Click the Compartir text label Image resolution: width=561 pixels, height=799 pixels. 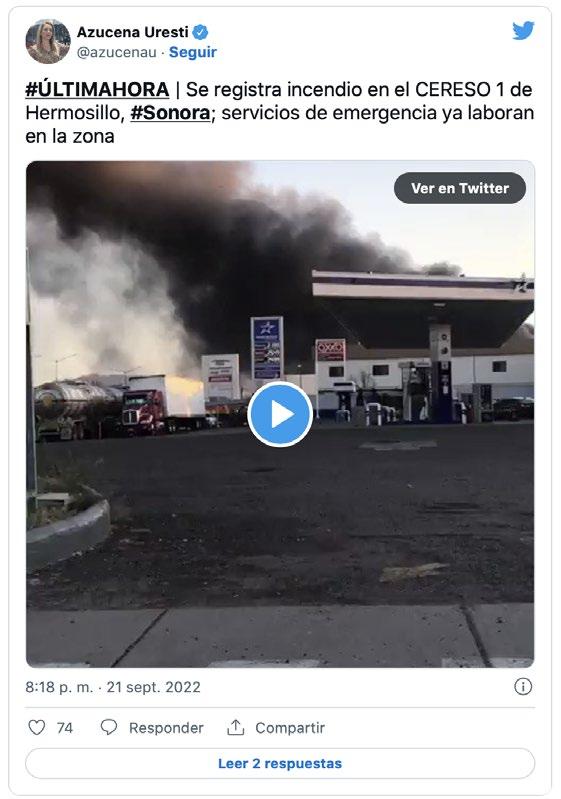[x=290, y=728]
